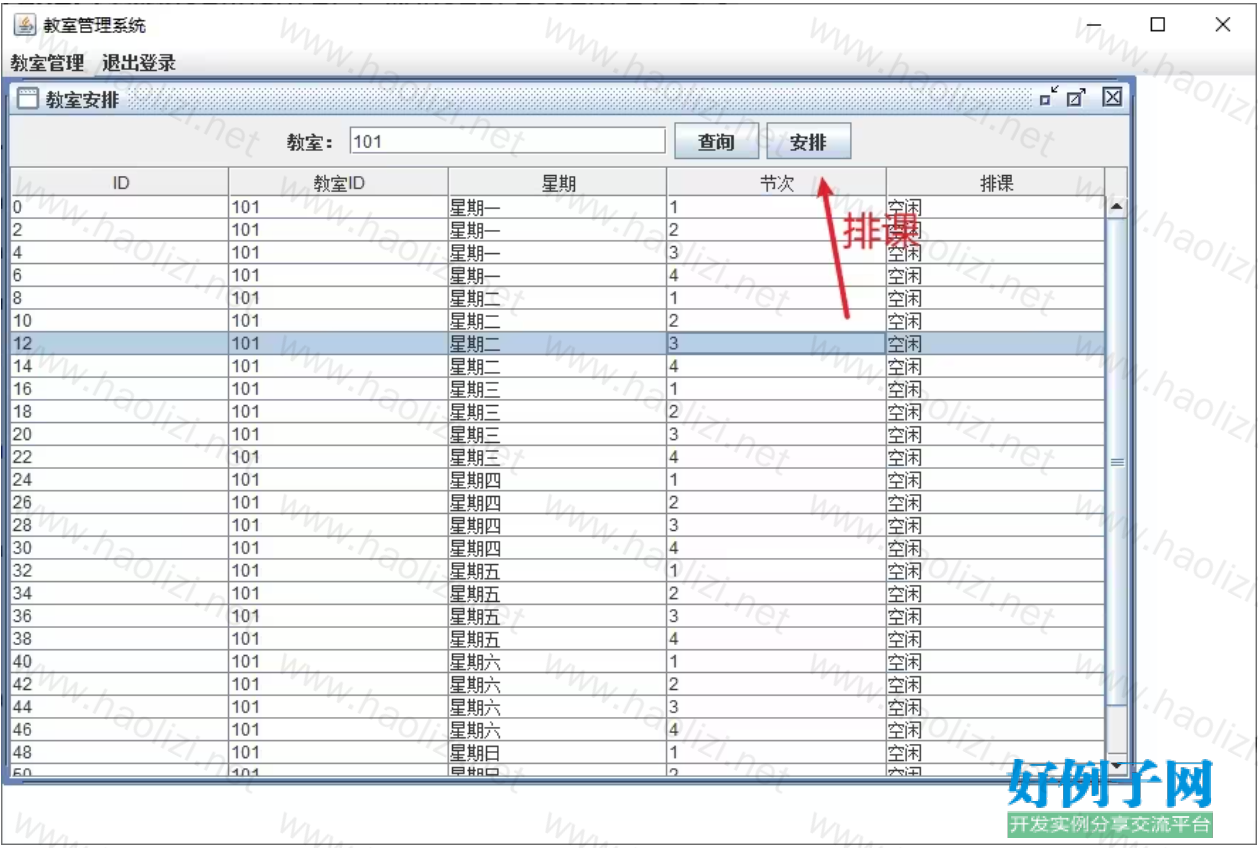The height and width of the screenshot is (848, 1258).
Task: Minimize the 教室安排 internal frame
Action: (x=1048, y=97)
